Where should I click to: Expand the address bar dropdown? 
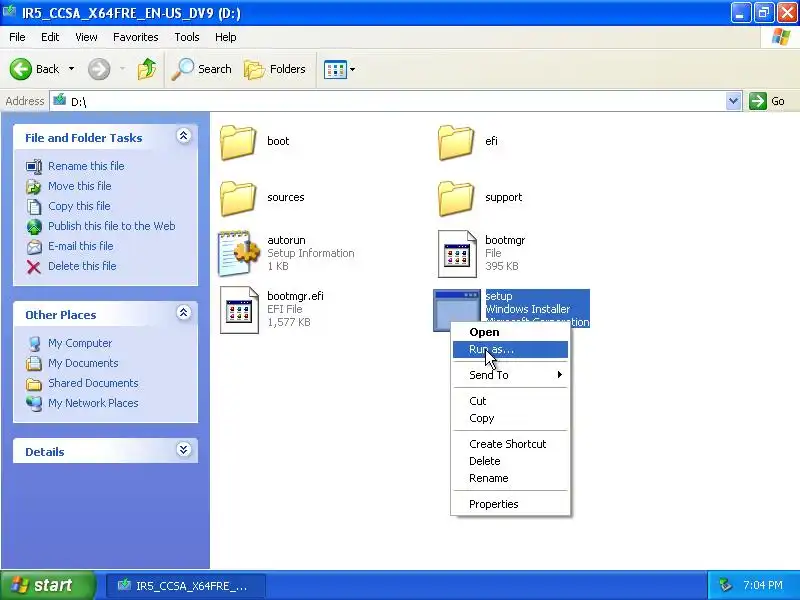733,101
